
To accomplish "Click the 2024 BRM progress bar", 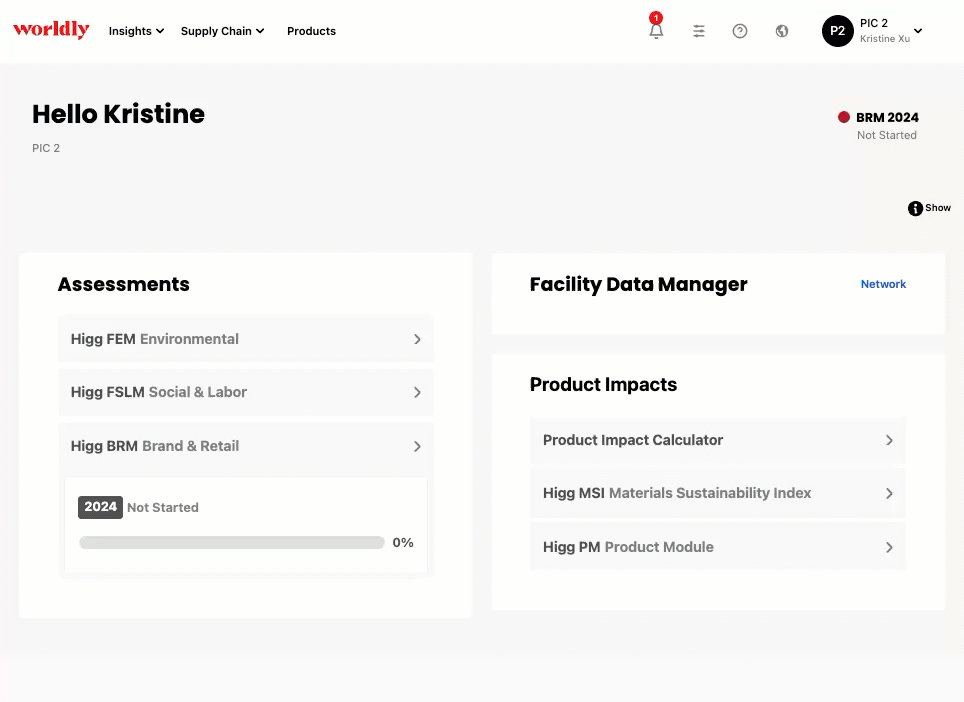I will [232, 542].
